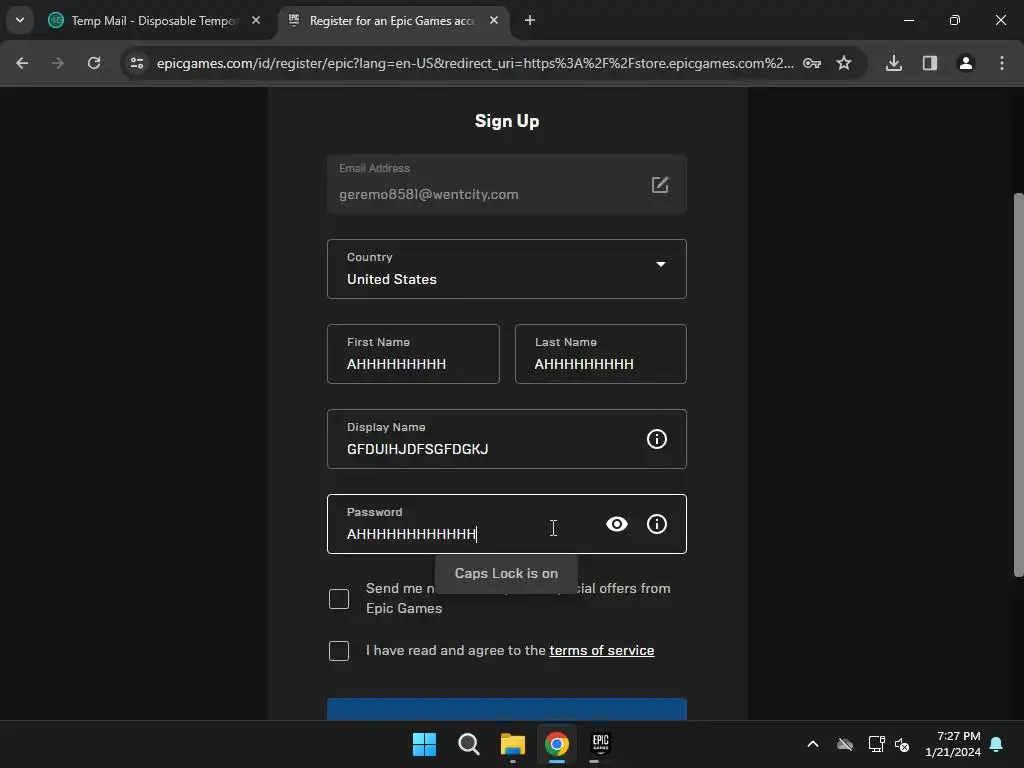Open Windows taskbar search
This screenshot has width=1024, height=768.
point(469,744)
